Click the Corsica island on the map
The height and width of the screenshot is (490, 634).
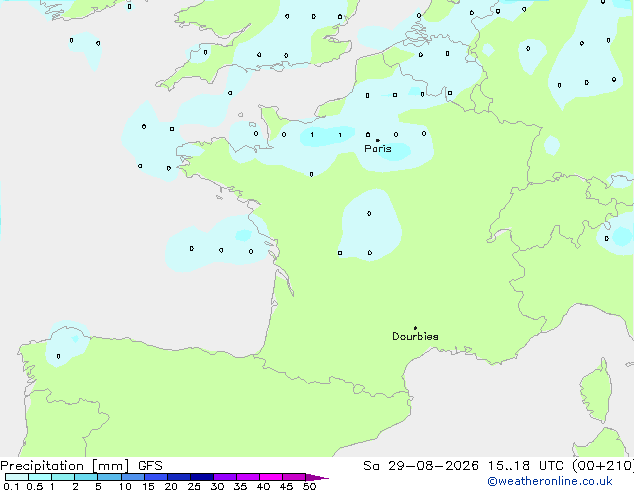coord(596,392)
